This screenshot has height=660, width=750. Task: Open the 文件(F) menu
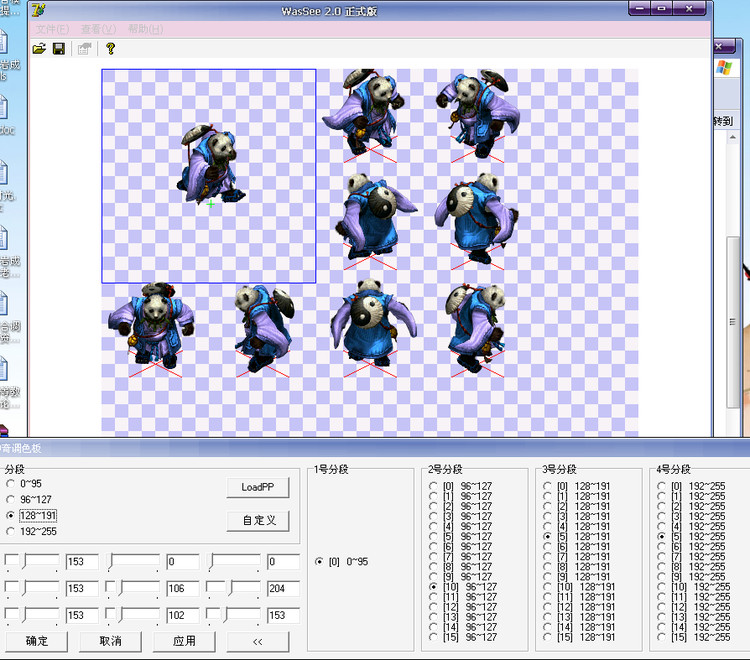(x=53, y=30)
